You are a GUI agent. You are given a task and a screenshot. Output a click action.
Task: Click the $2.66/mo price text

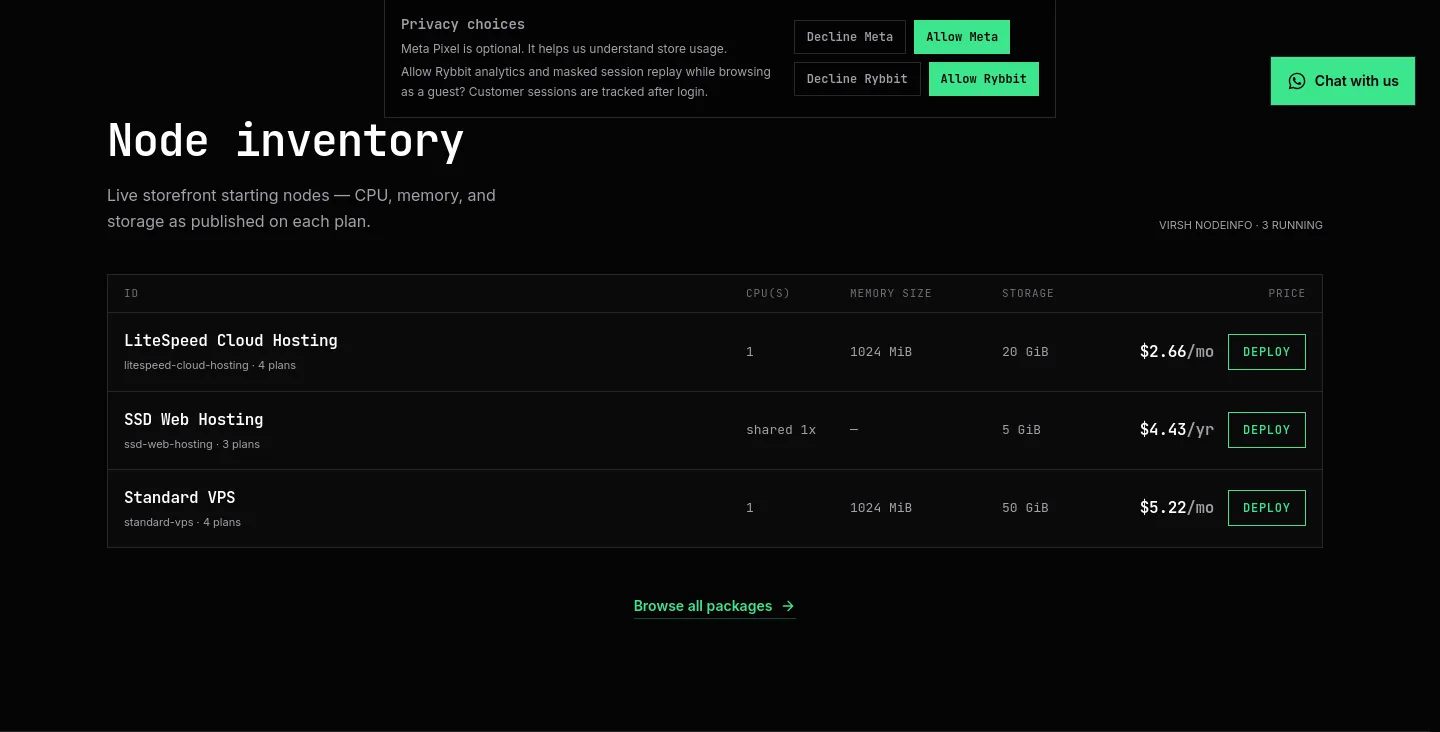(1177, 352)
